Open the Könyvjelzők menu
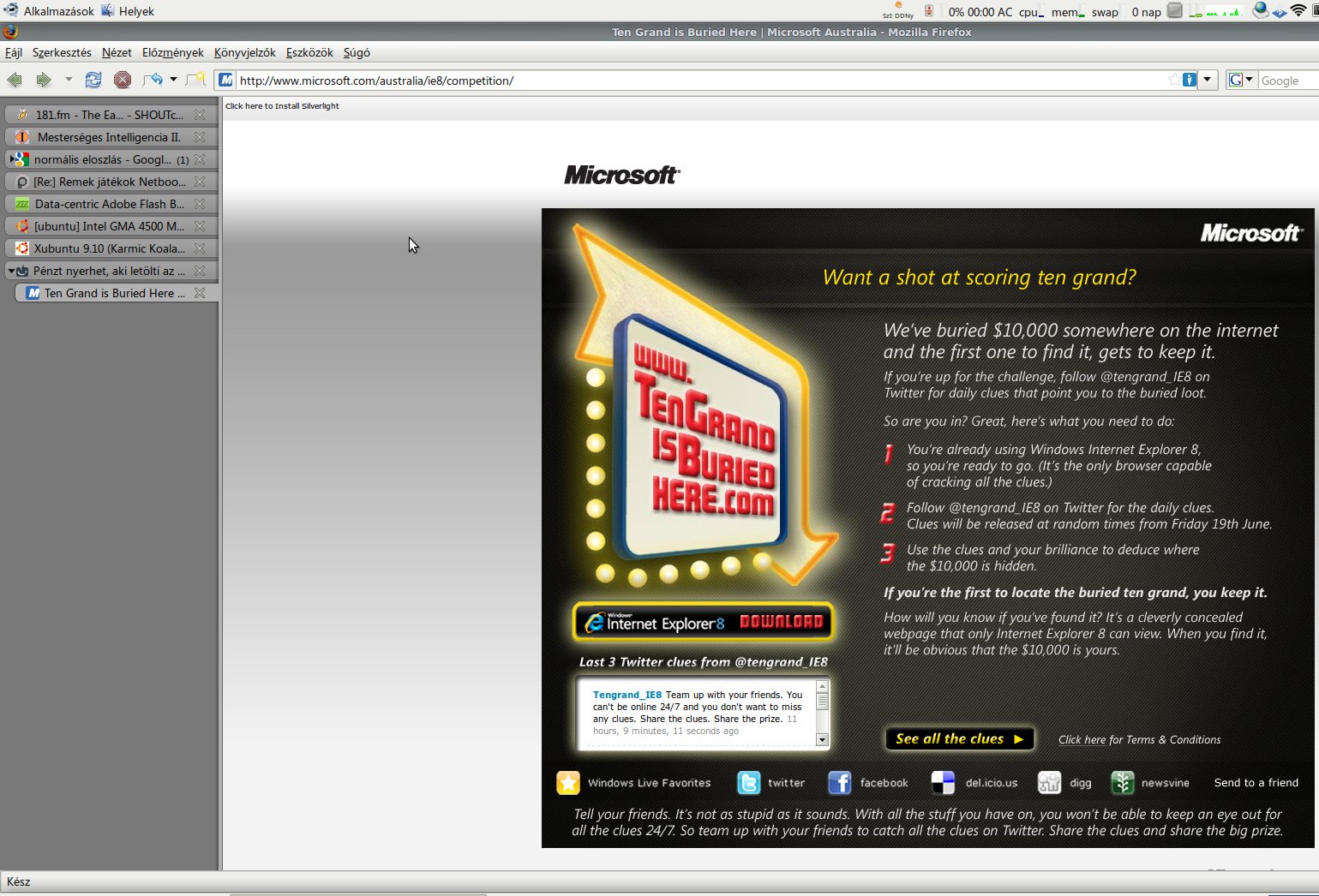The height and width of the screenshot is (896, 1319). tap(245, 52)
